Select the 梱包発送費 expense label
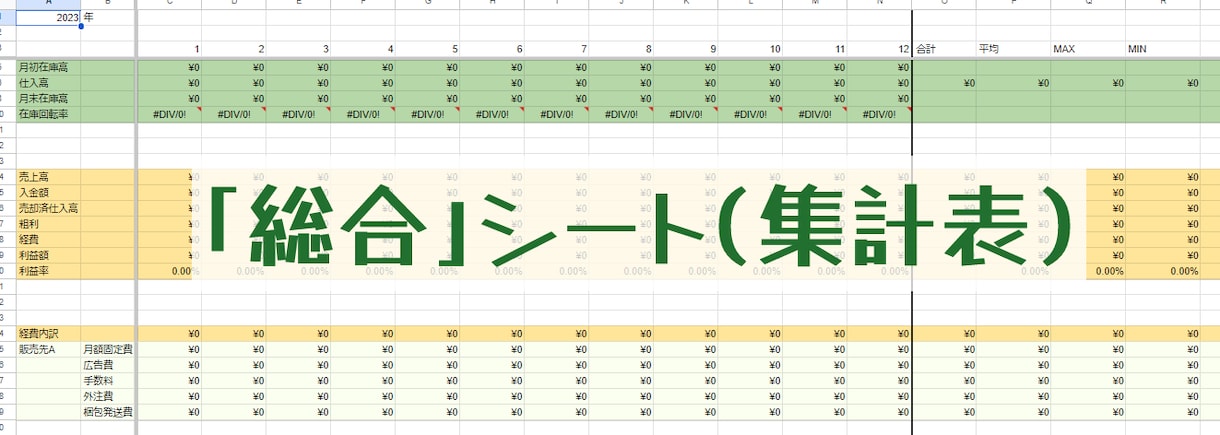This screenshot has height=435, width=1220. [108, 412]
